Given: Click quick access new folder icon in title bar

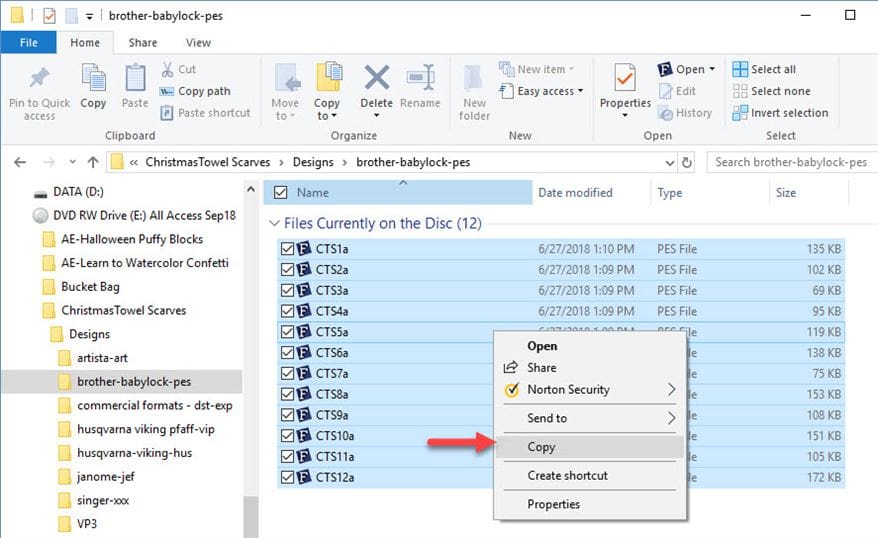Looking at the screenshot, I should [71, 16].
